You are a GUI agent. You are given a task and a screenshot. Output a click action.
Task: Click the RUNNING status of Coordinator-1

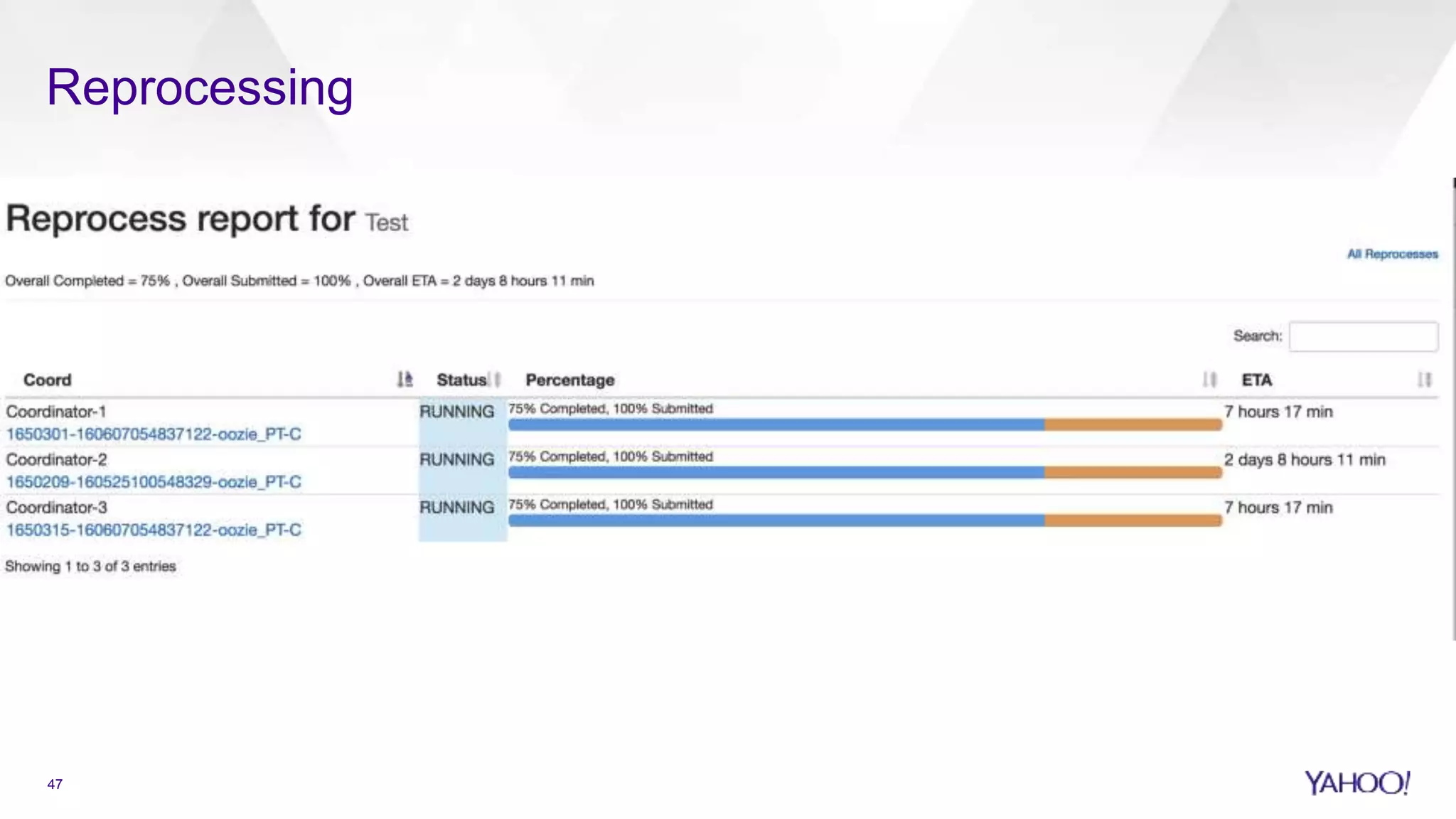456,412
